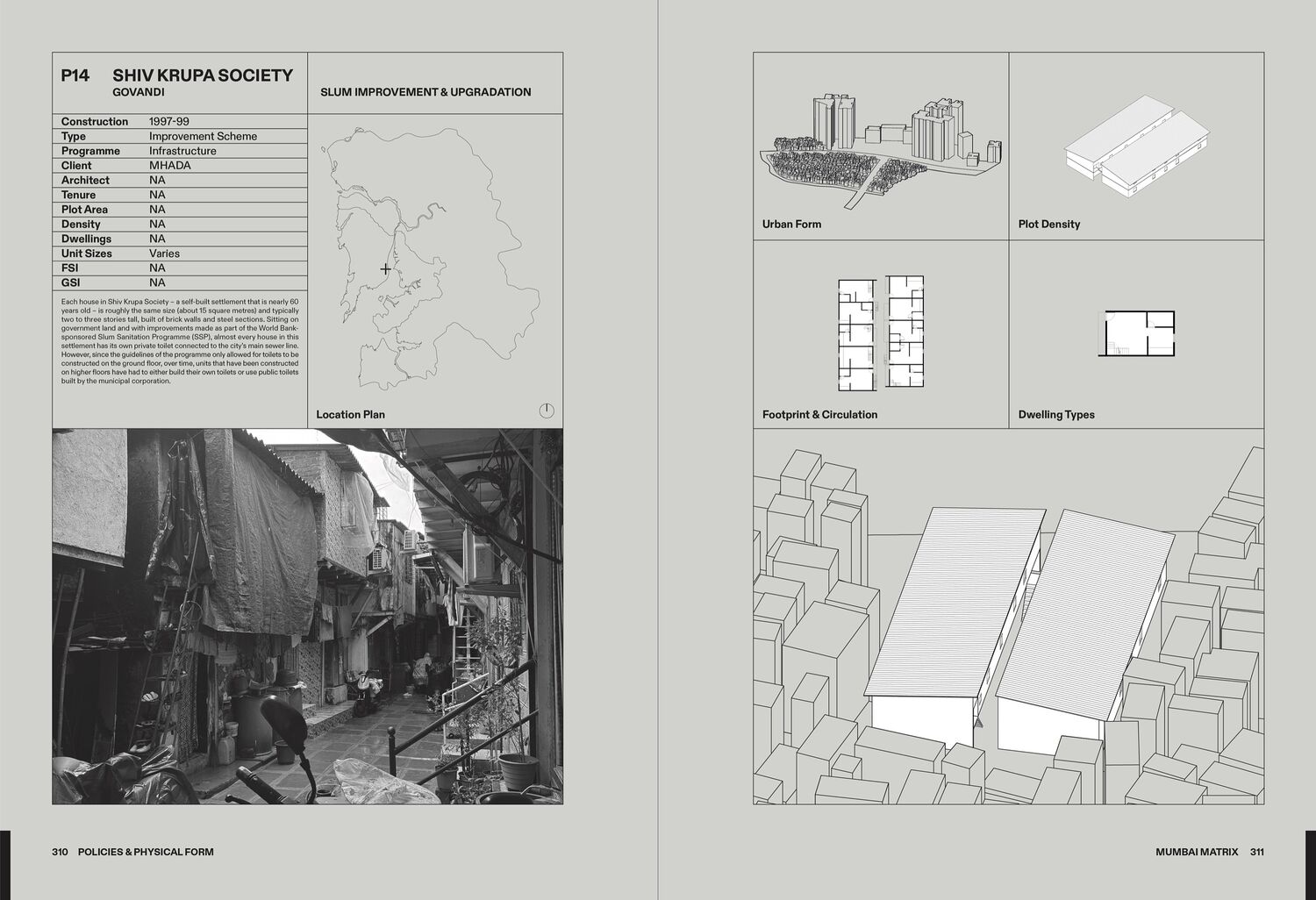Click the descriptive paragraph about Shiv Krupa
This screenshot has height=900, width=1316.
pyautogui.click(x=180, y=341)
